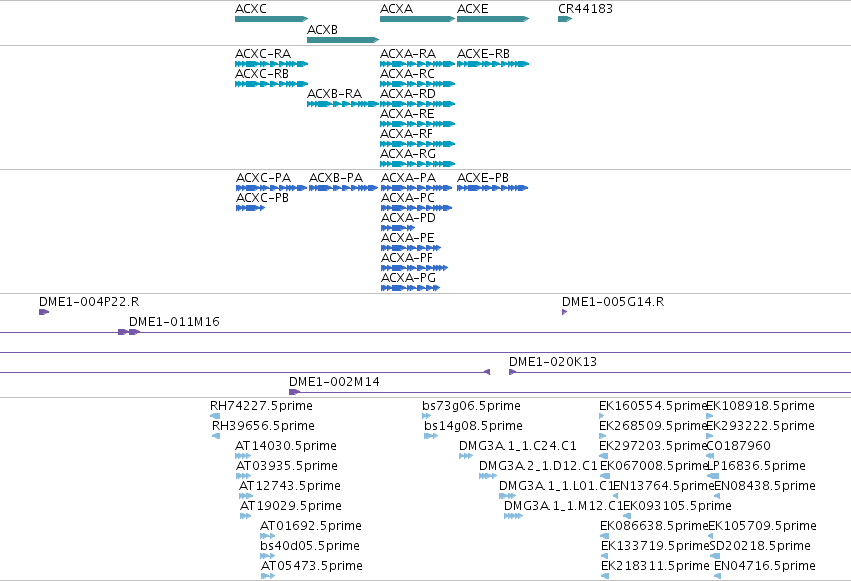Click EST AT19029.5prime
Screen dimensions: 851x581
(245, 516)
